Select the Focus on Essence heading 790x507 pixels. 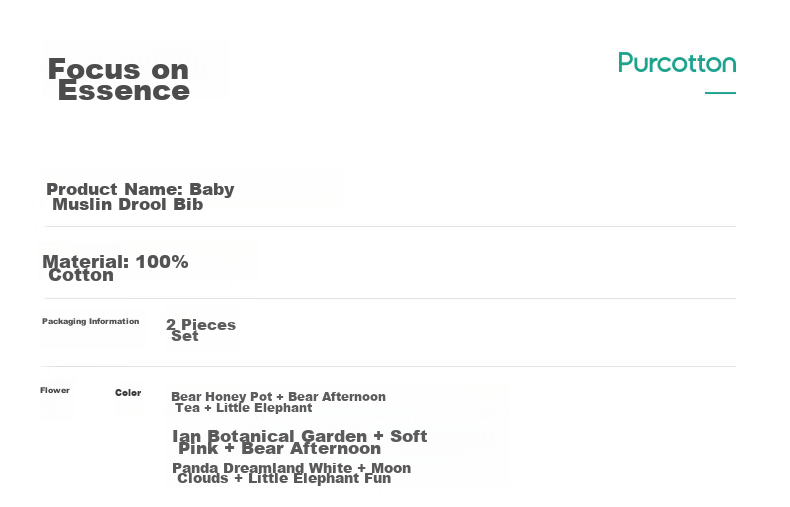[x=119, y=80]
